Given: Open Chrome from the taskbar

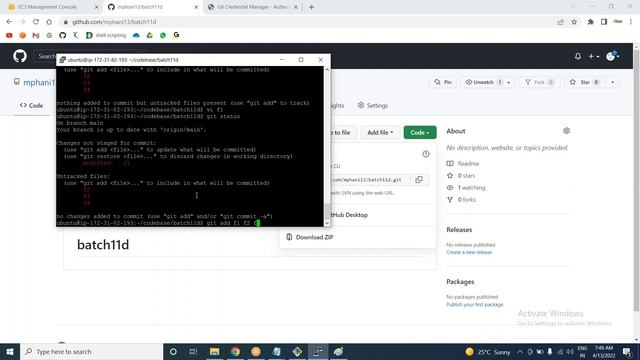Looking at the screenshot, I should (x=235, y=351).
